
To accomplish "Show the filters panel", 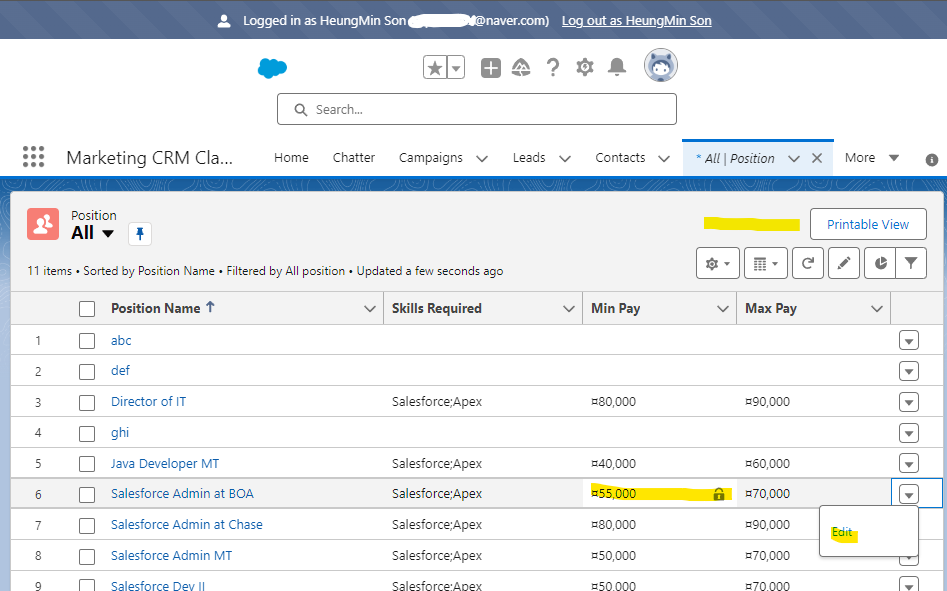I will coord(911,263).
